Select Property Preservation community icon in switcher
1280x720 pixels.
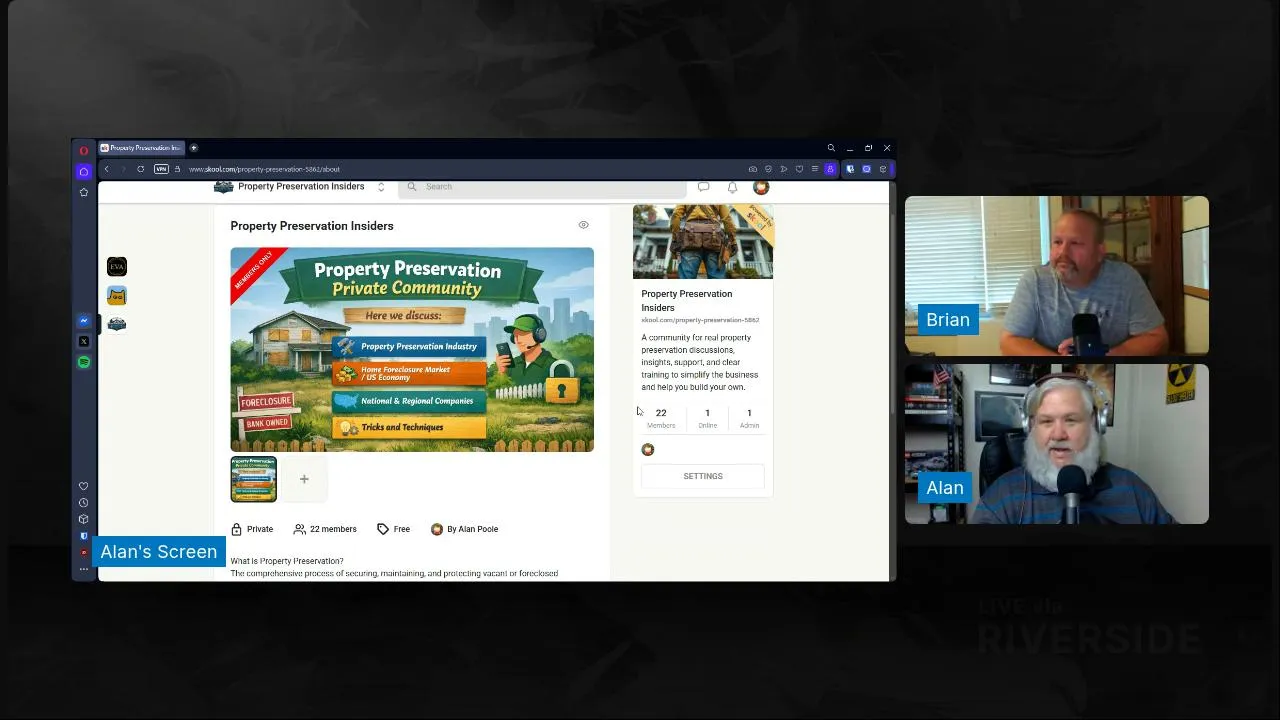click(x=117, y=324)
